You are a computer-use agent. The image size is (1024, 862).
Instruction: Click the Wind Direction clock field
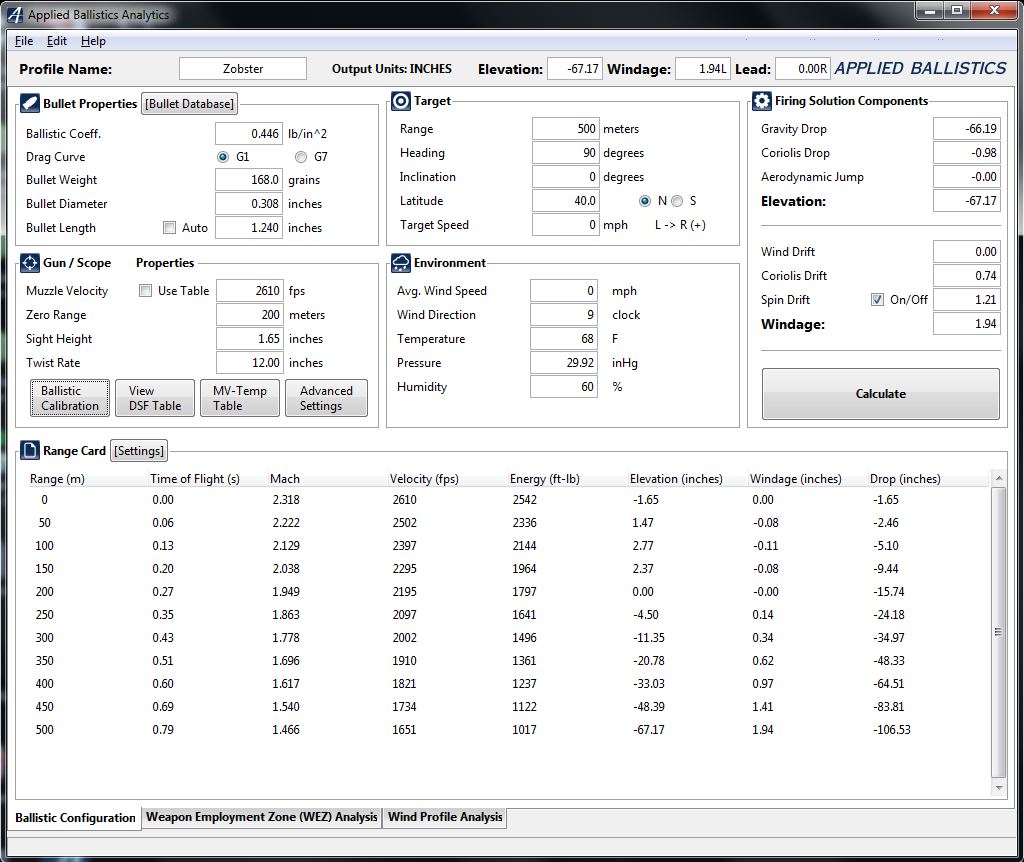pos(564,315)
